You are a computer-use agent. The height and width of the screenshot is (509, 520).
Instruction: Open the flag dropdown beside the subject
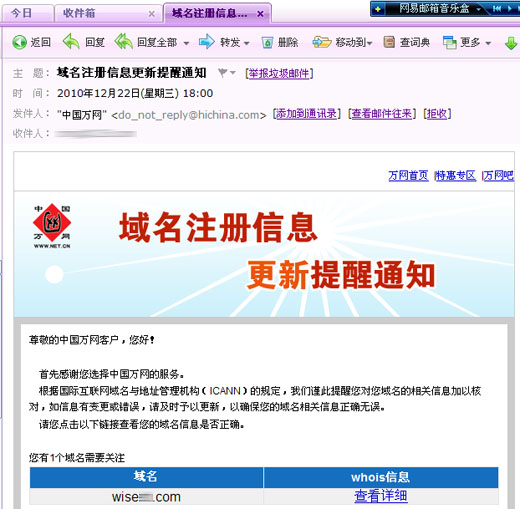(x=232, y=72)
